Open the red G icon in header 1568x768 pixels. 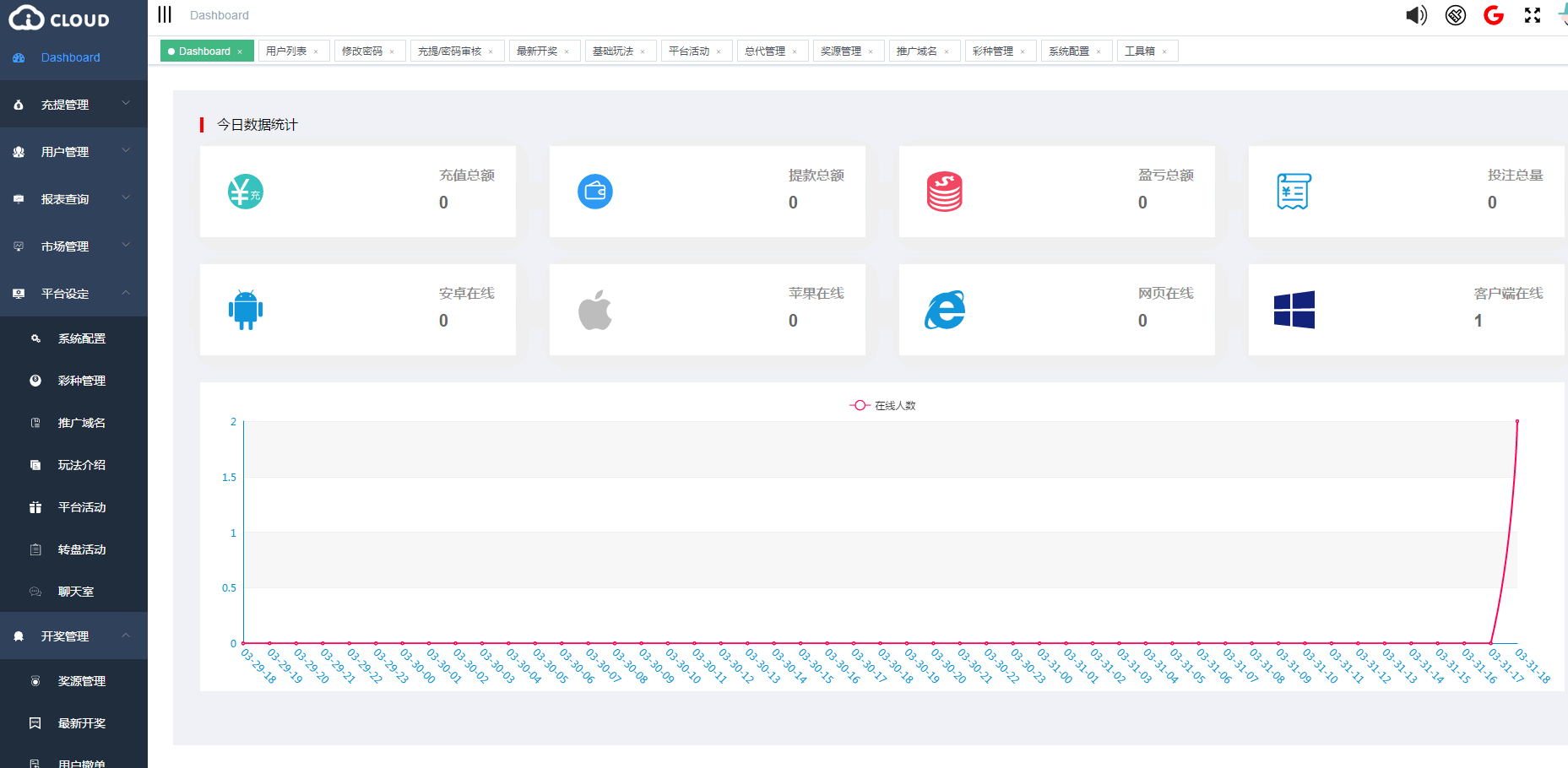1494,15
